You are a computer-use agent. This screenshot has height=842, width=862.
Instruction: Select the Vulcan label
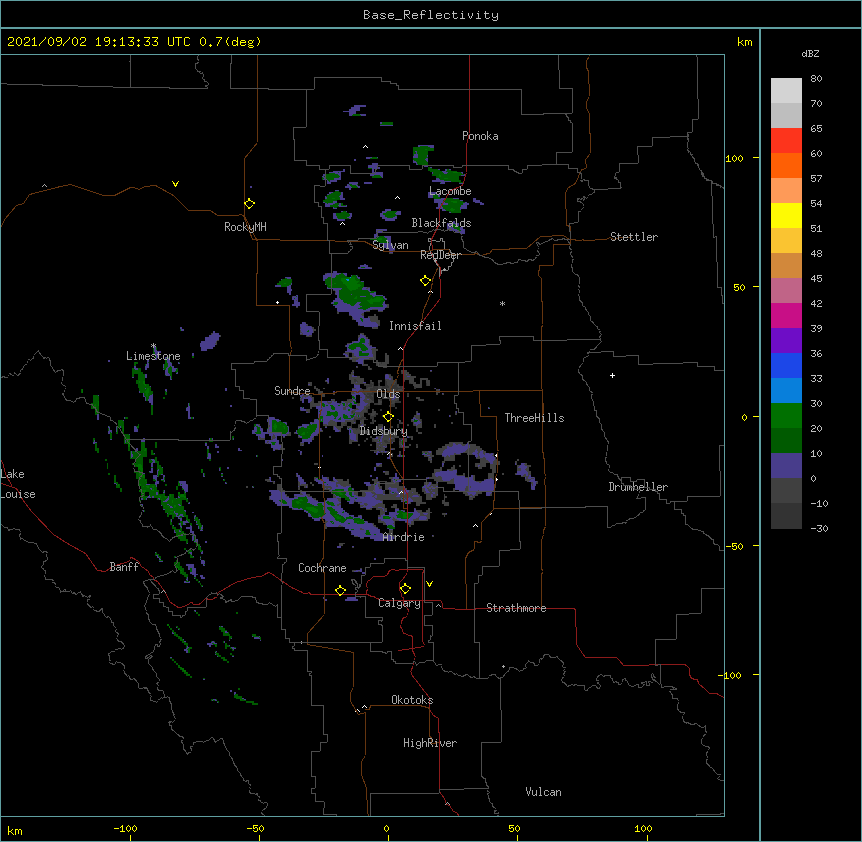[x=543, y=792]
